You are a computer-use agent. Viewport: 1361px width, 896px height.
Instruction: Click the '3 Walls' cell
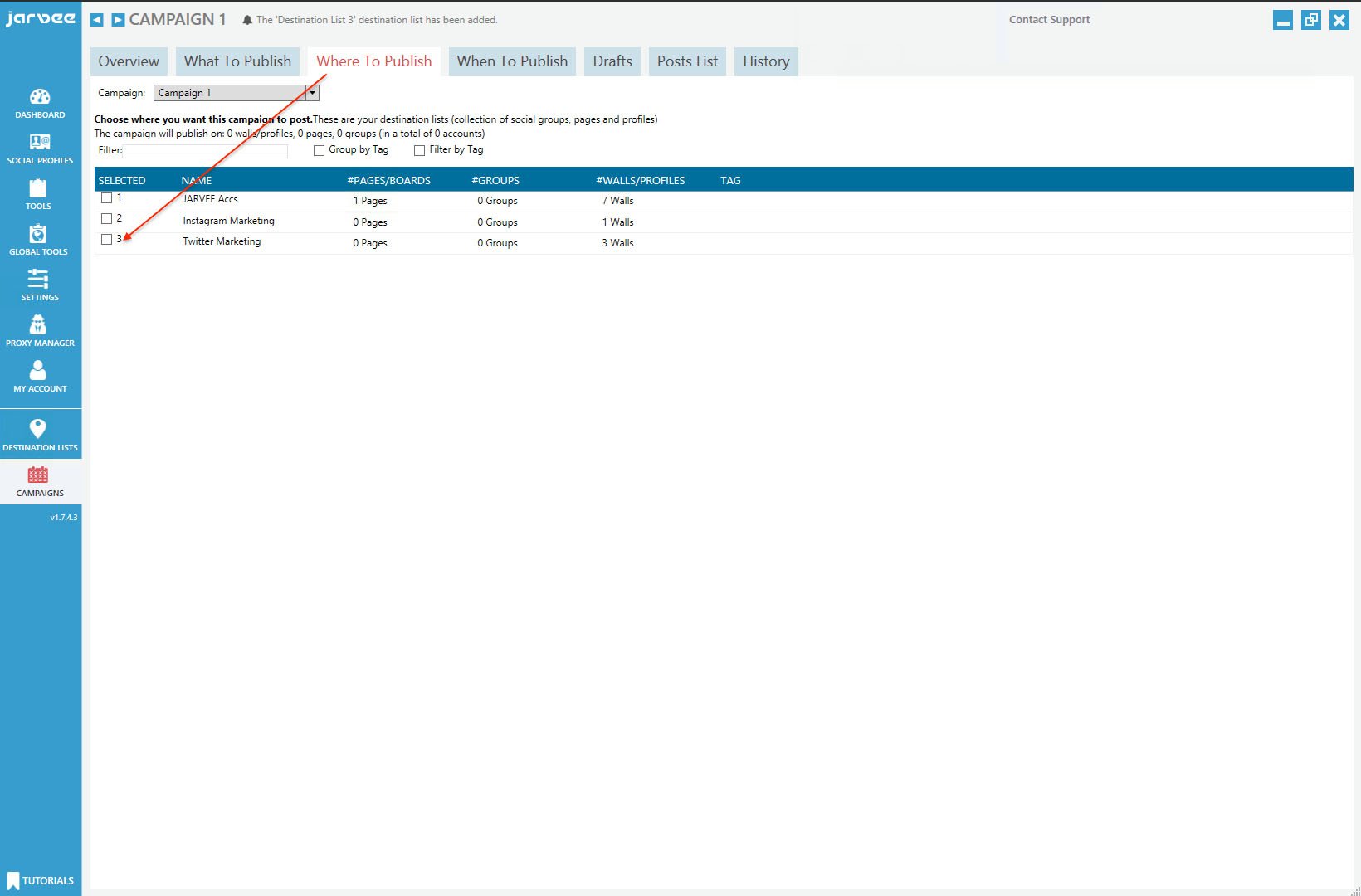click(x=617, y=243)
